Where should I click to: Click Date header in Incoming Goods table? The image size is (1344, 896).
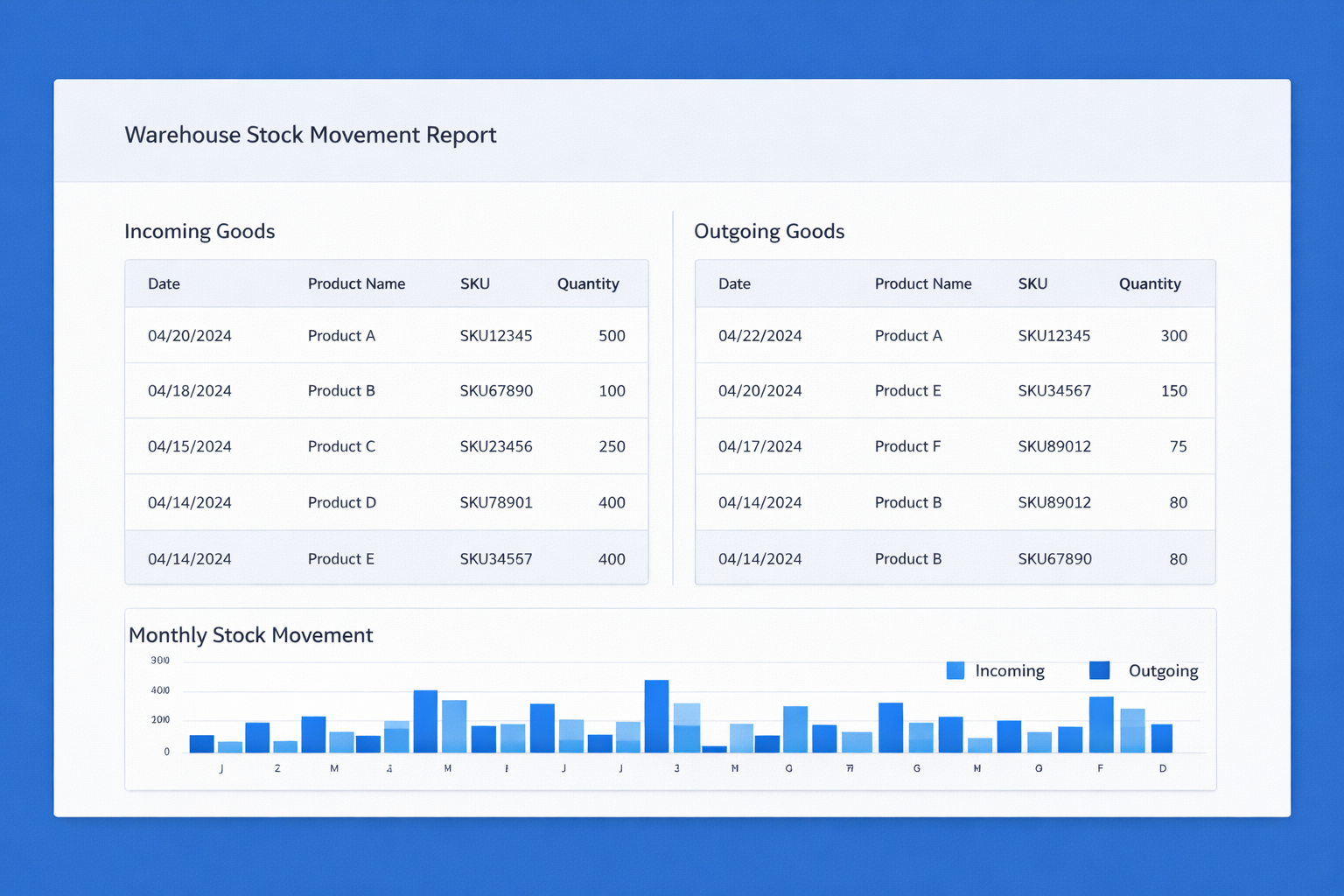click(164, 283)
